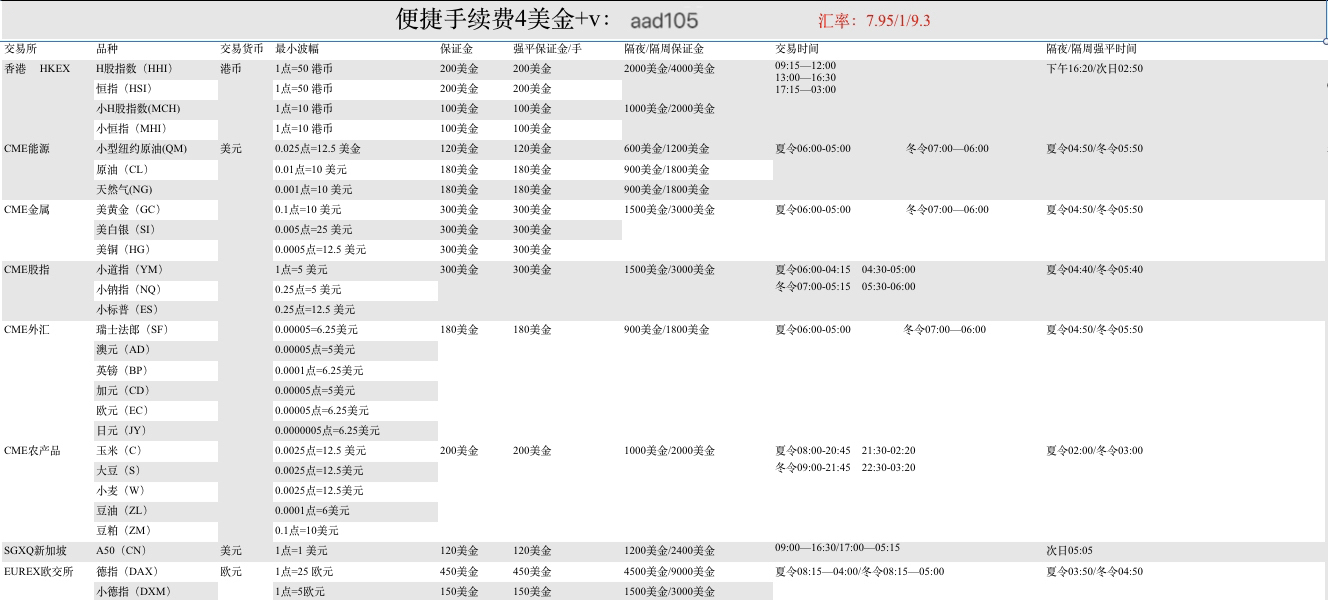Select the CME外汇 exchange cell

coord(27,330)
